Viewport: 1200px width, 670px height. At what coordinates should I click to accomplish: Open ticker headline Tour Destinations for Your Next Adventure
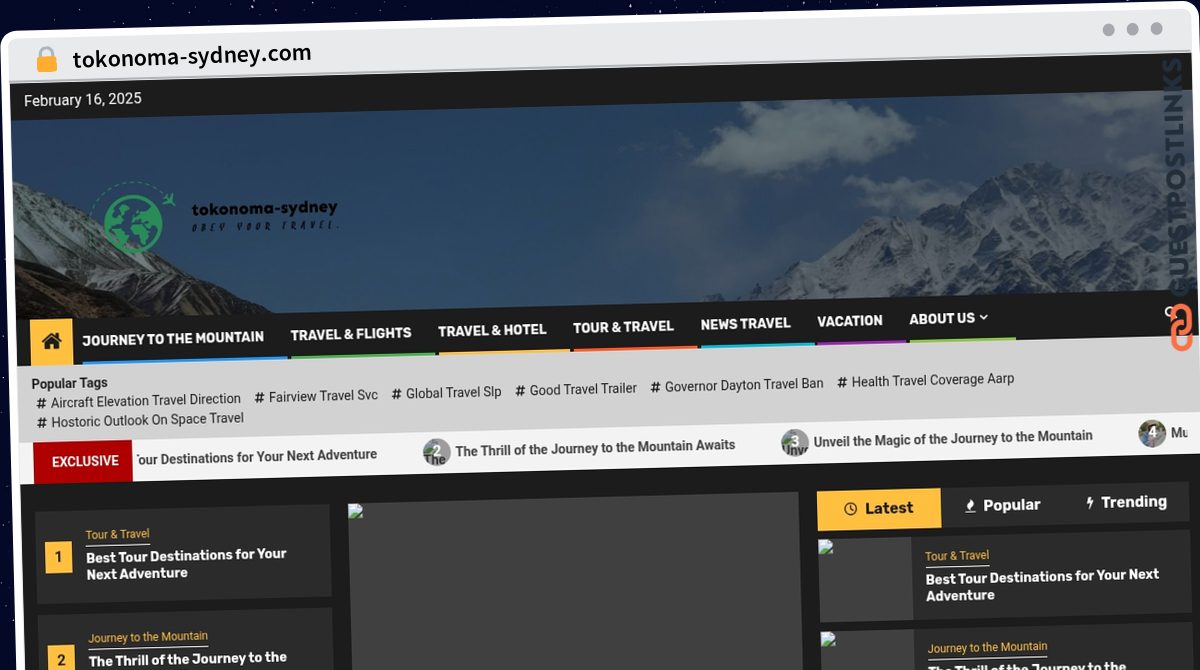256,457
